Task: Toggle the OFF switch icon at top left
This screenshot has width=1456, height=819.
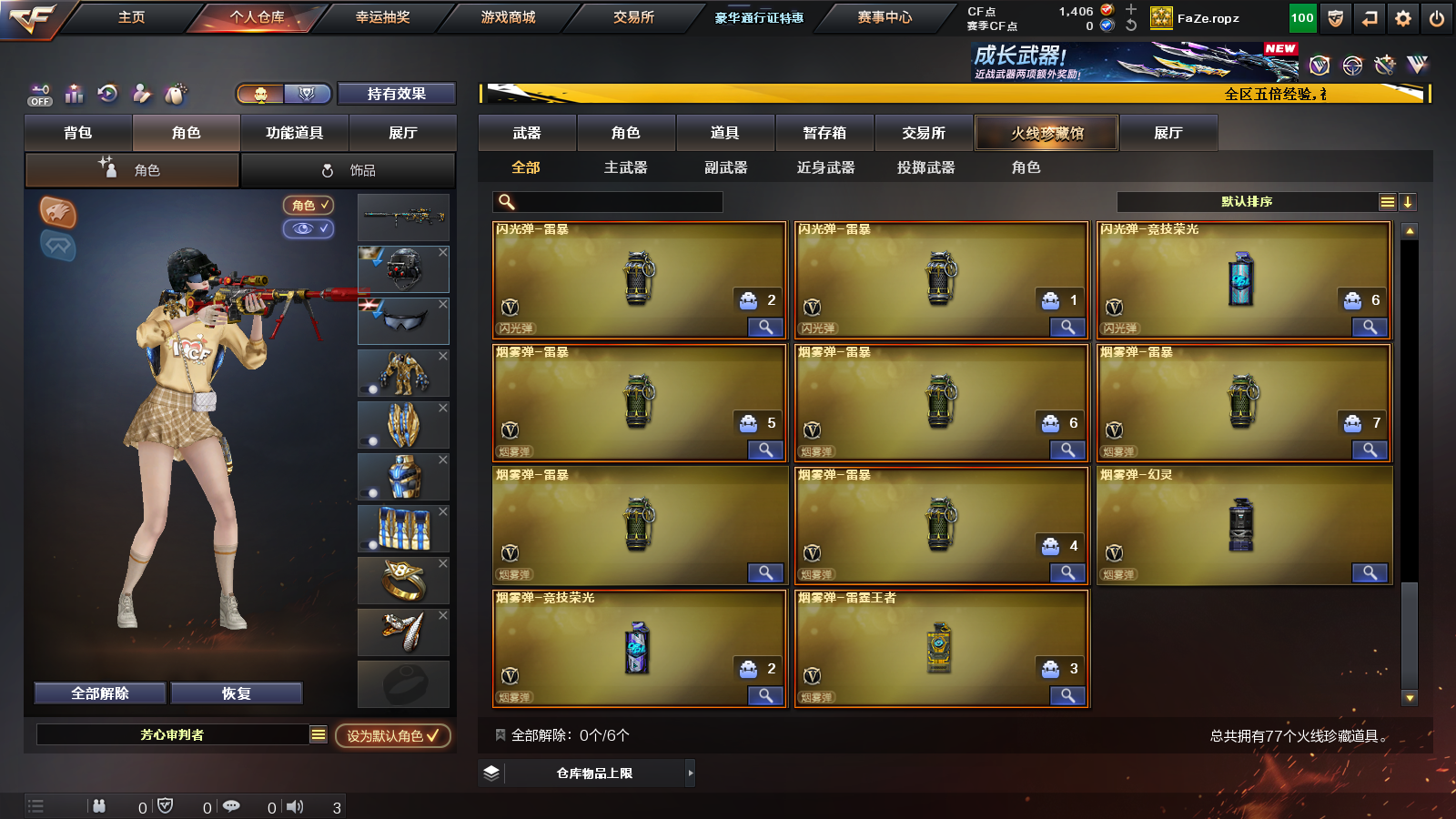Action: coord(40,95)
